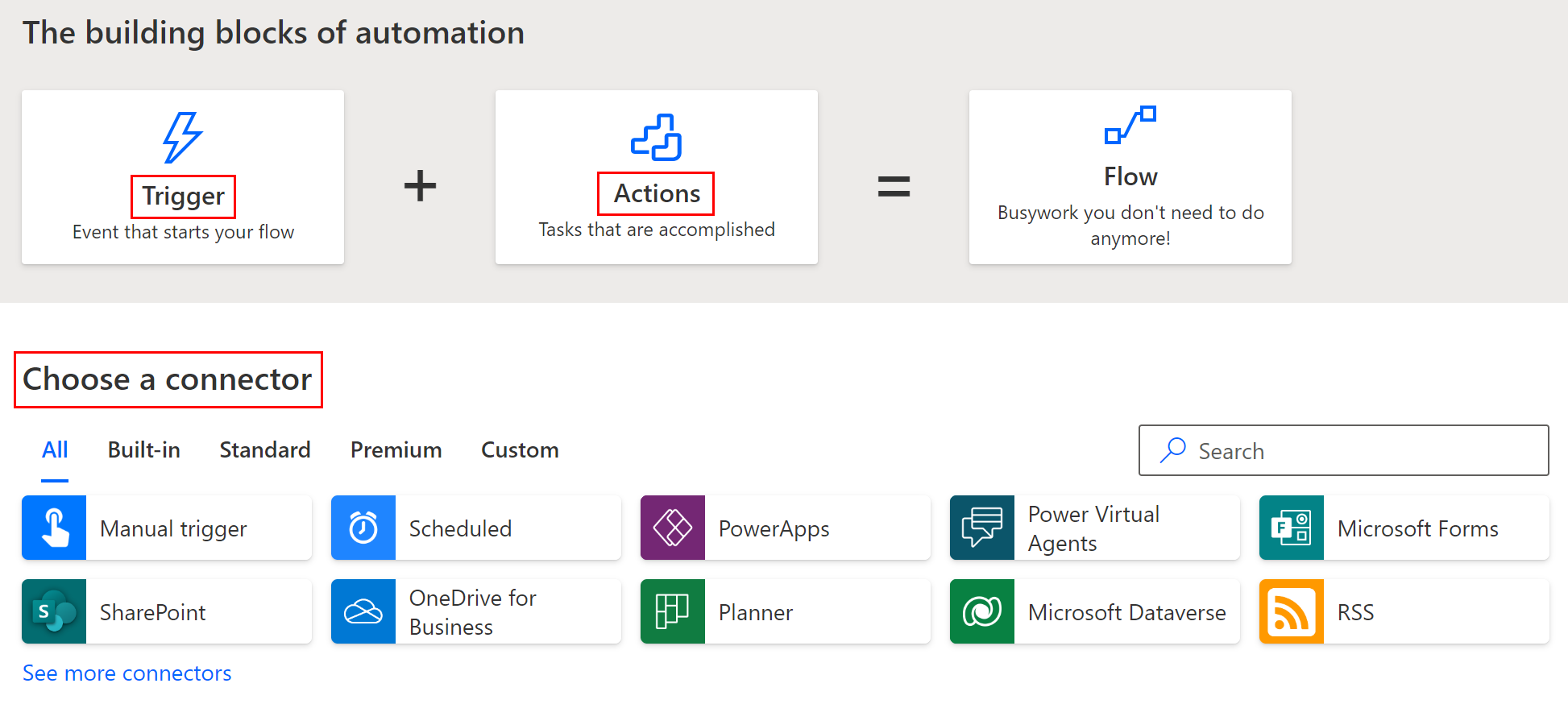The width and height of the screenshot is (1568, 704).
Task: Select the Microsoft Forms connector label
Action: click(1417, 528)
